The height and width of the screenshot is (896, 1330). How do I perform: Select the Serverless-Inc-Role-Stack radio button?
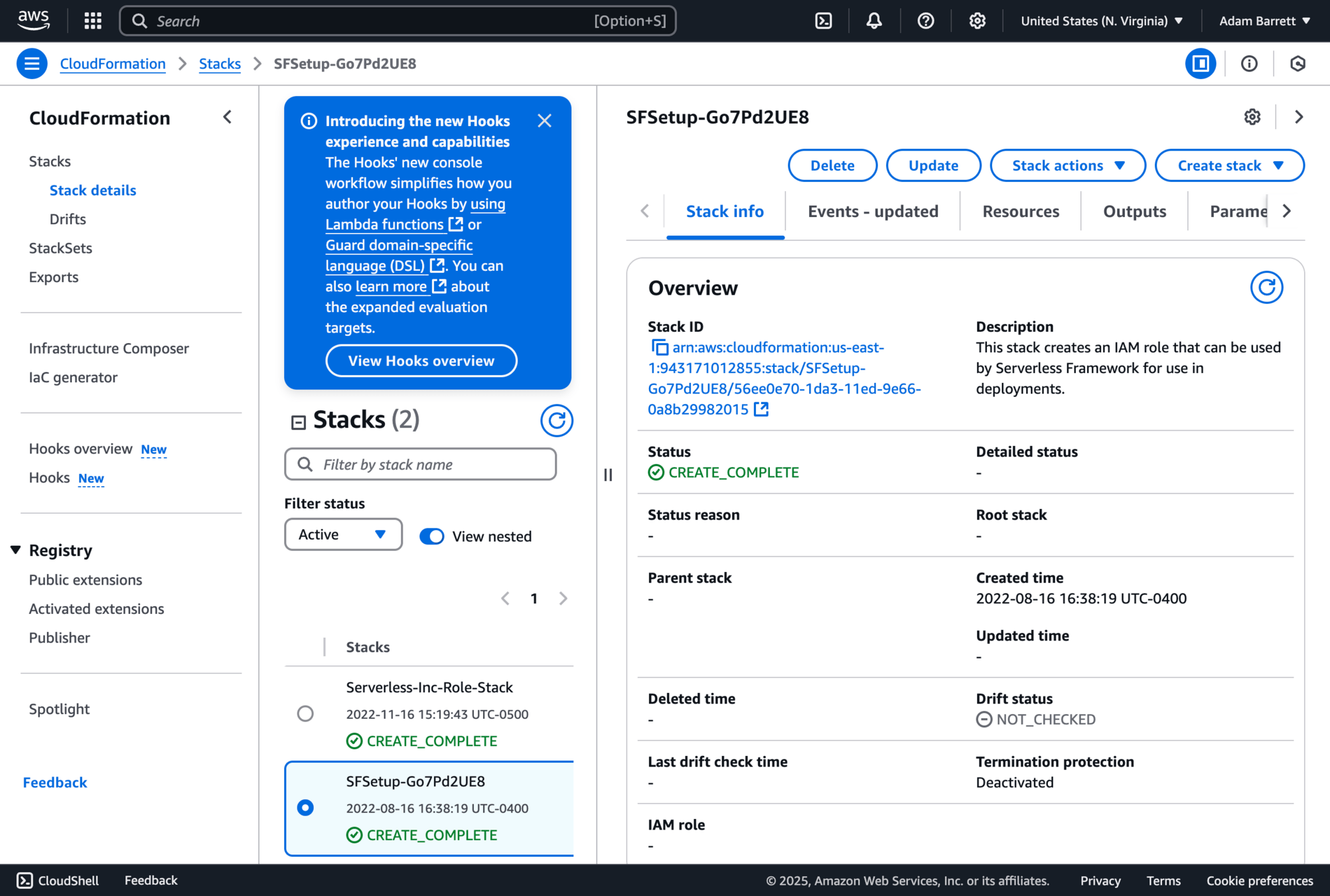tap(305, 713)
